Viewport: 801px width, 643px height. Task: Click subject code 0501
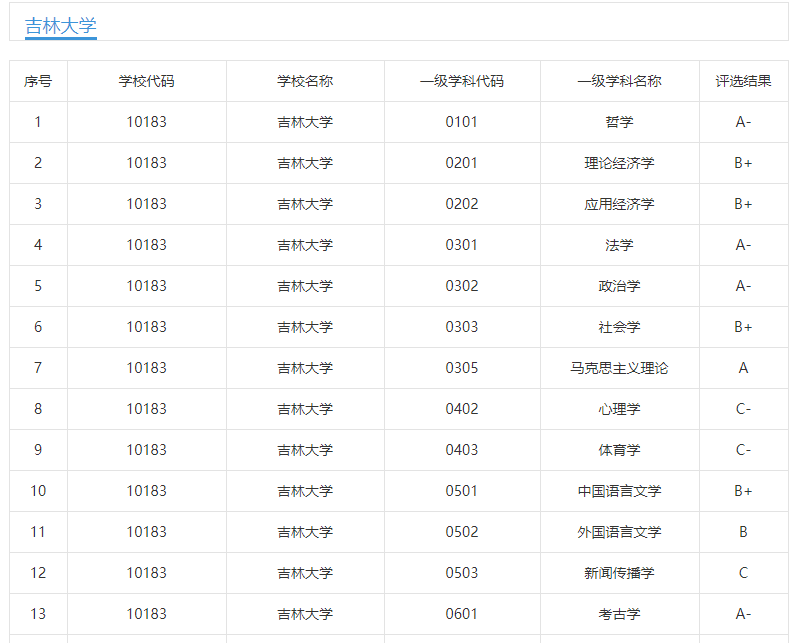[x=462, y=491]
